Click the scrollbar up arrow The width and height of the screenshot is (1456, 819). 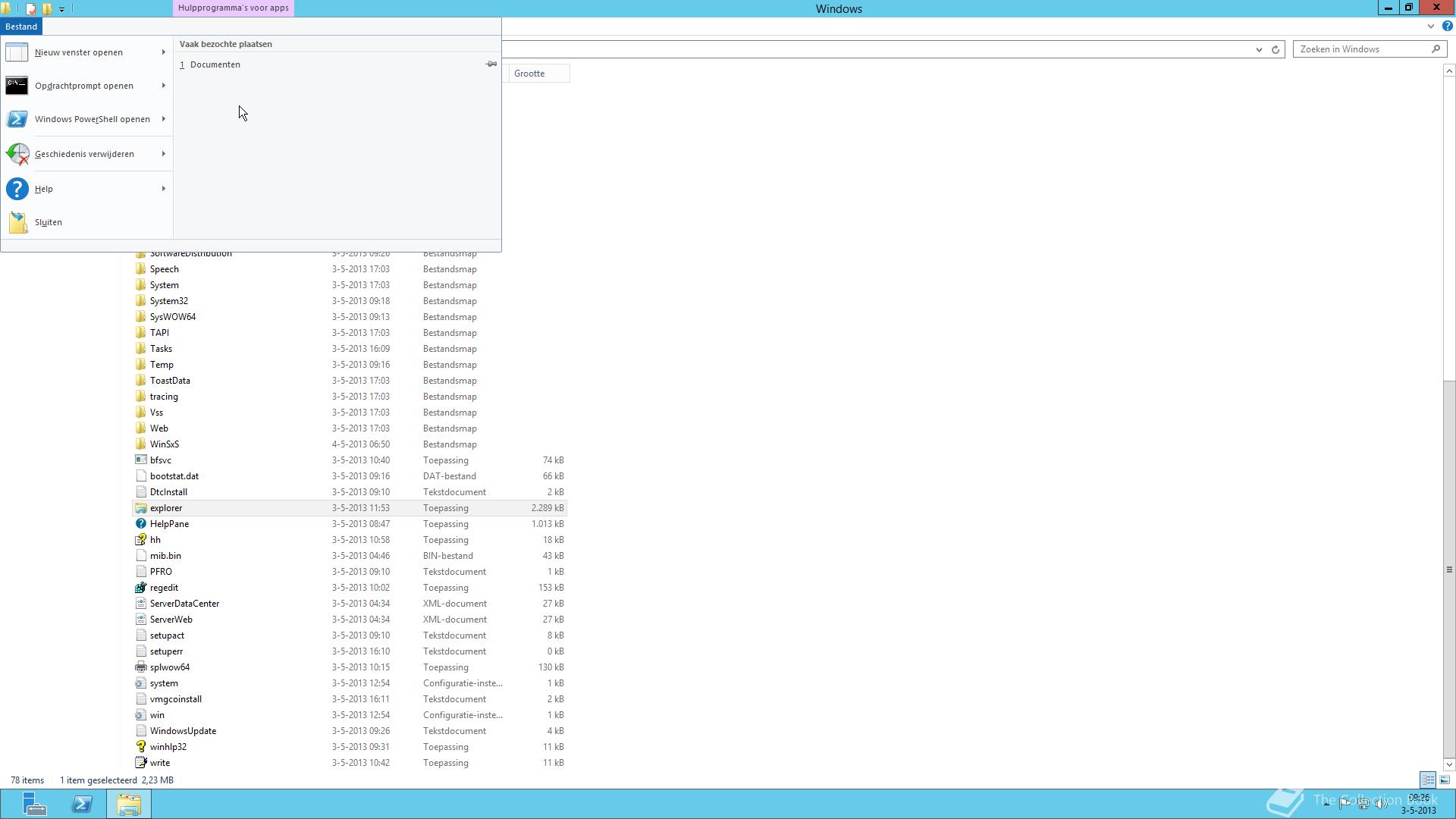click(x=1449, y=71)
